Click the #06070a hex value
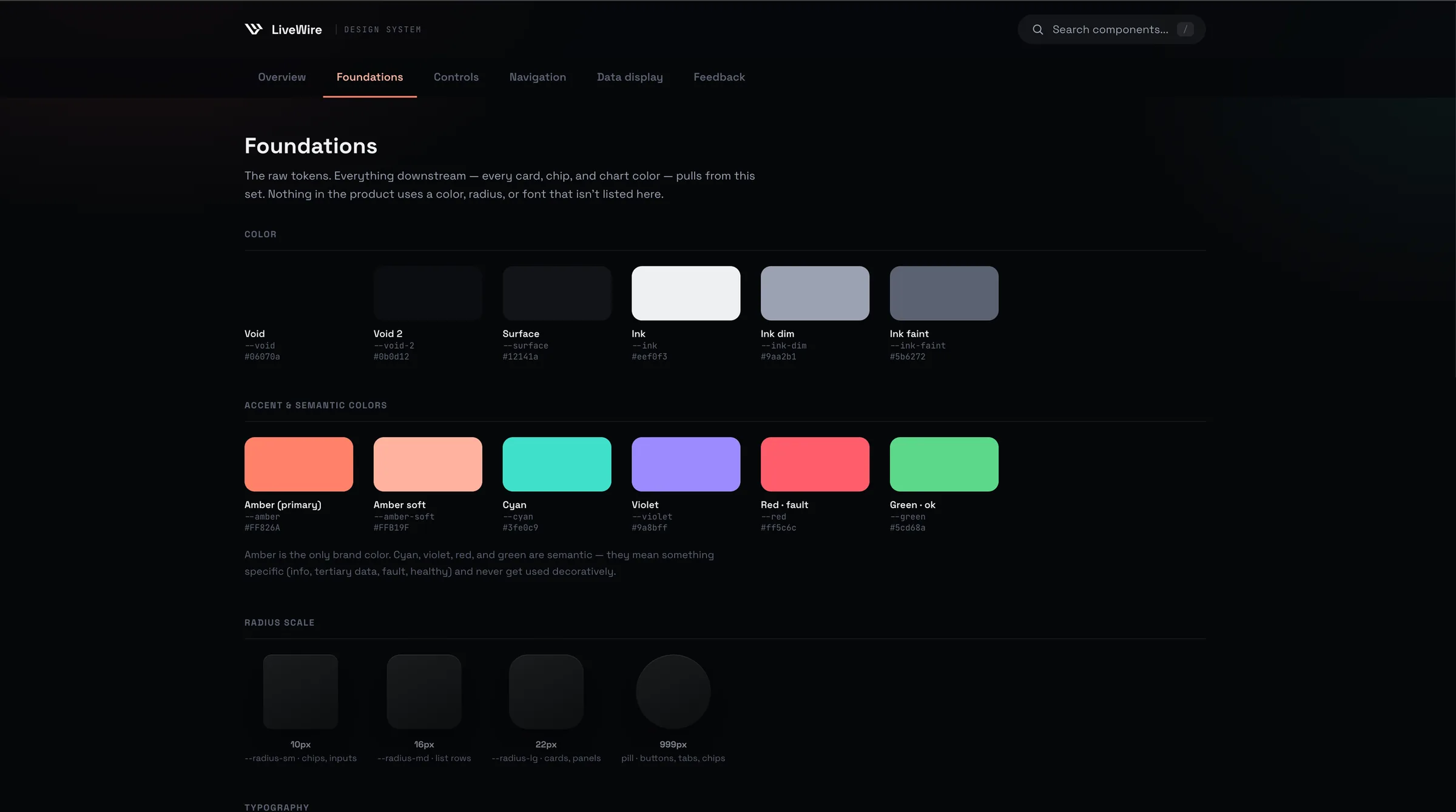This screenshot has width=1456, height=812. point(262,357)
